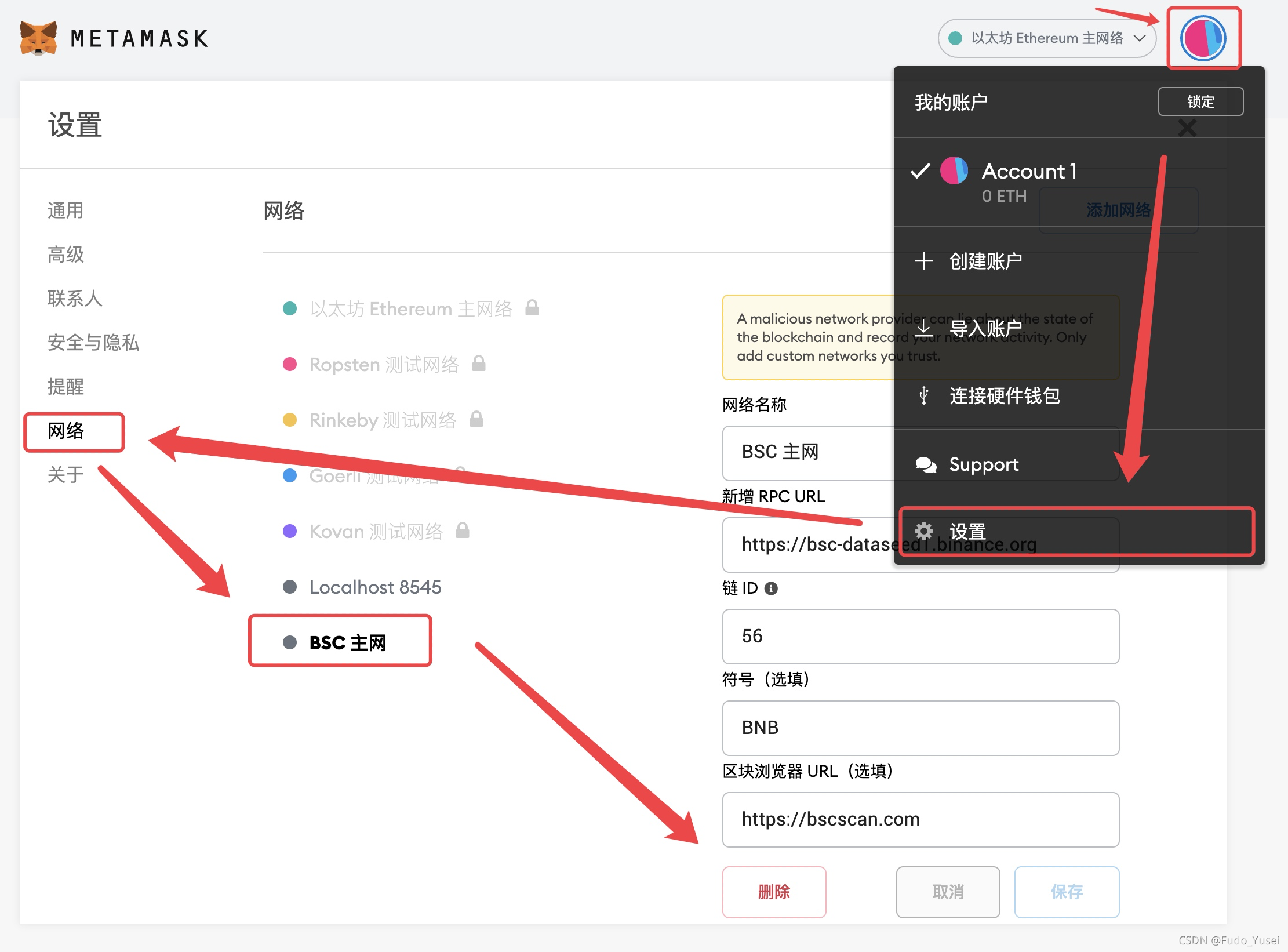Click the pink dot of Ropsten network
The width and height of the screenshot is (1288, 952).
click(290, 364)
